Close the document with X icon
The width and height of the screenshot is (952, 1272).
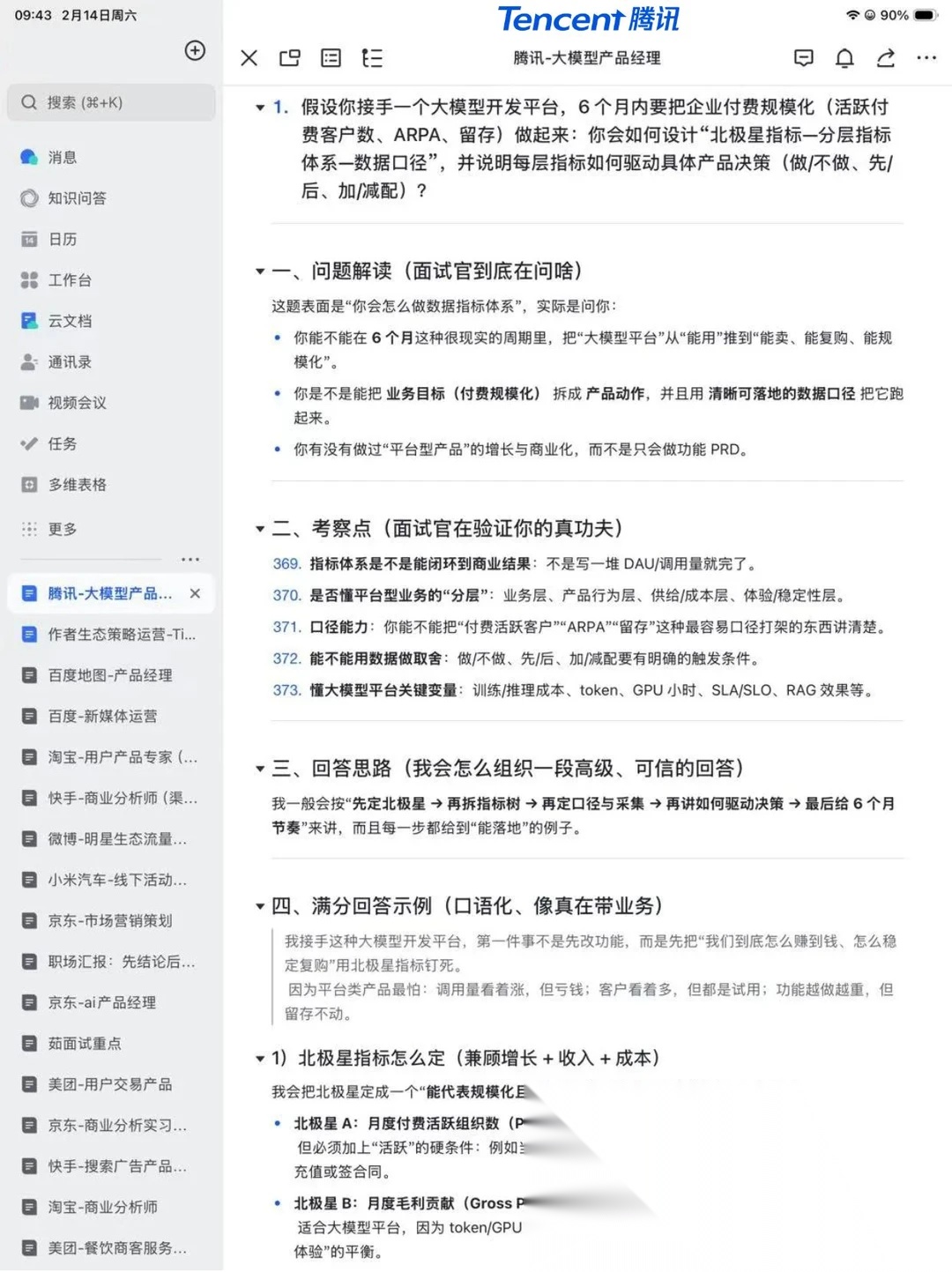point(249,58)
